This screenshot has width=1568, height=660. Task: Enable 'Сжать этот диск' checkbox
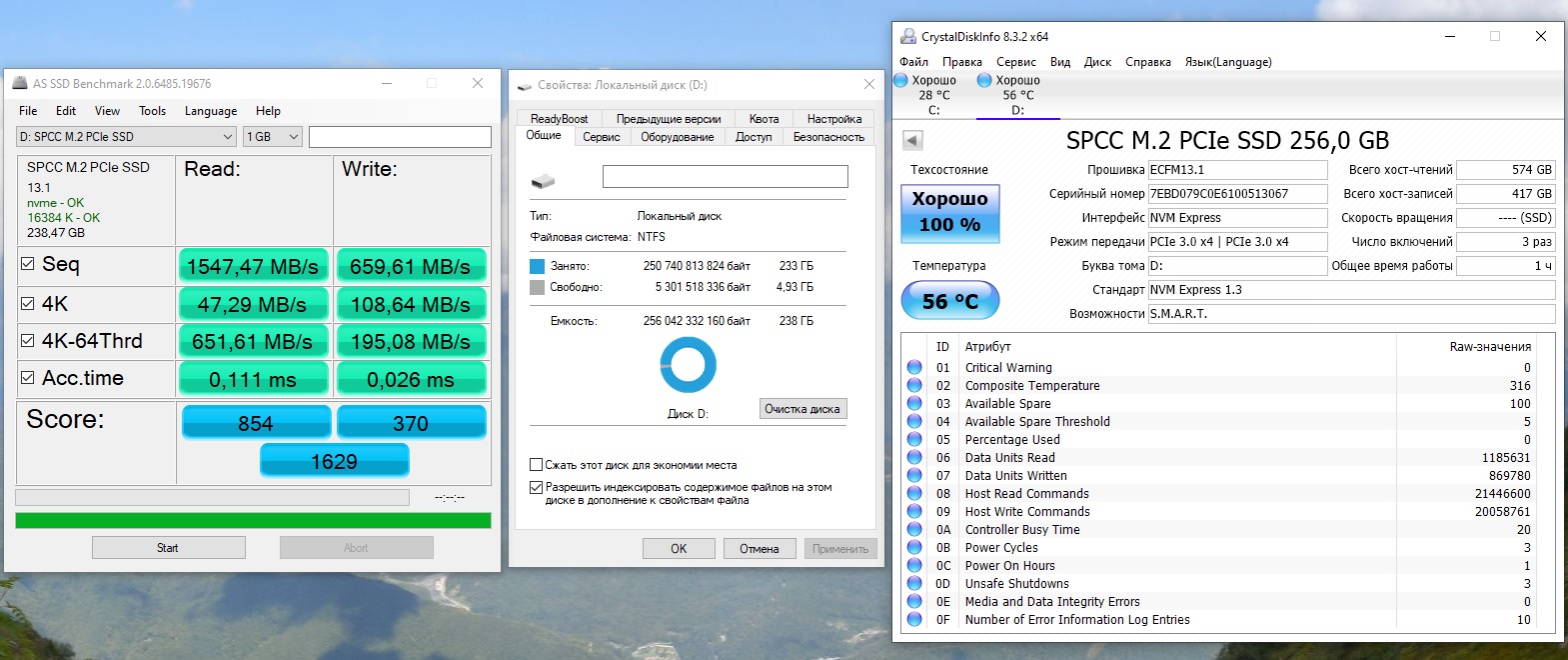click(536, 465)
